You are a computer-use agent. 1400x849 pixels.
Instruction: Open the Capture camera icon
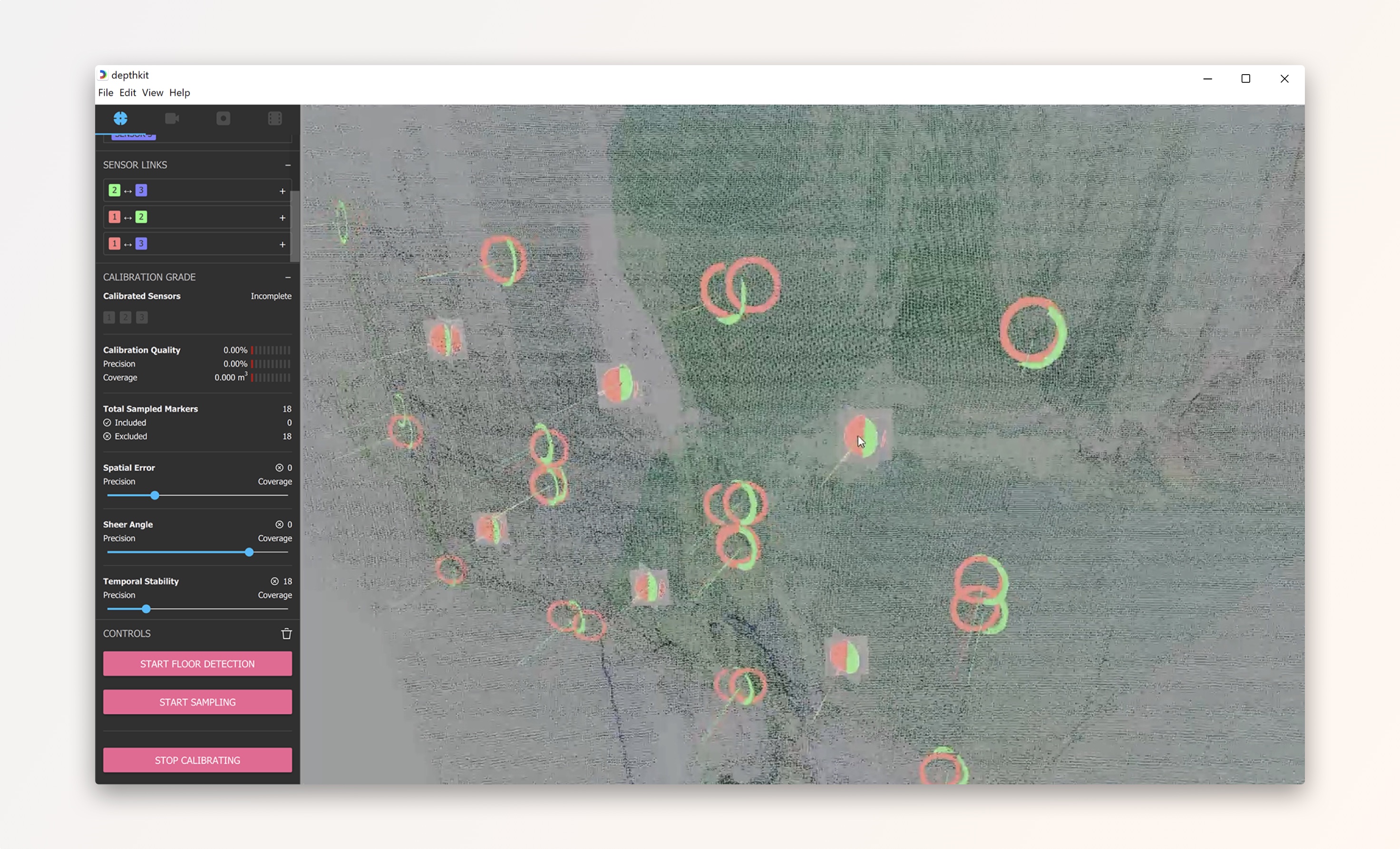(173, 118)
